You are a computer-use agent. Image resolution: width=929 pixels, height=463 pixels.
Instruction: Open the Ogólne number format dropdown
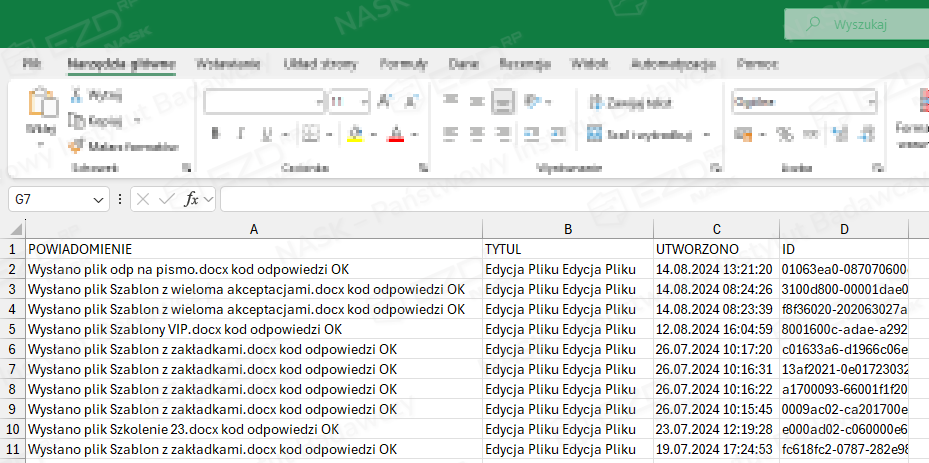point(871,101)
